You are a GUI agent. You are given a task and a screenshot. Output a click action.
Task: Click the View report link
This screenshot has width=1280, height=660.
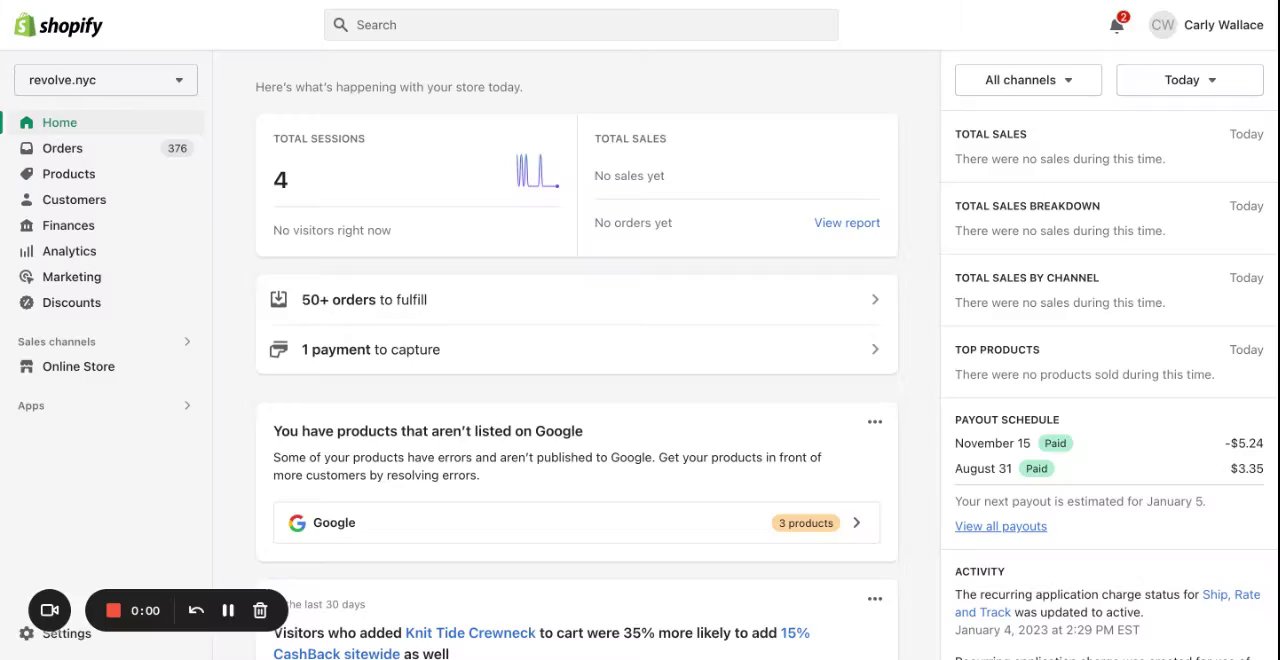click(847, 223)
